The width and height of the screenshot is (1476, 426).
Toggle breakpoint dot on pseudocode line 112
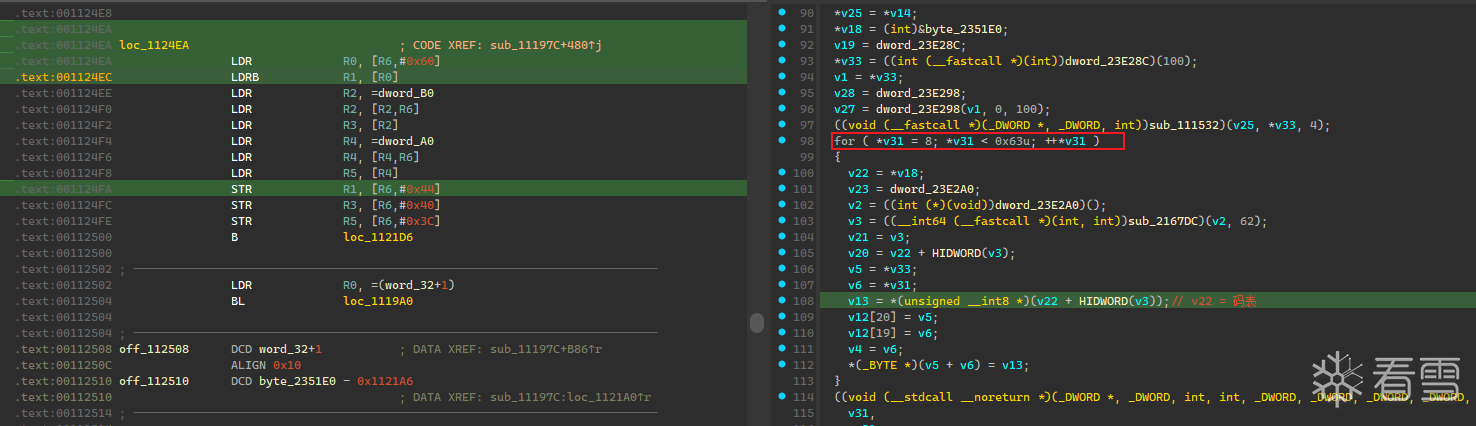(780, 365)
